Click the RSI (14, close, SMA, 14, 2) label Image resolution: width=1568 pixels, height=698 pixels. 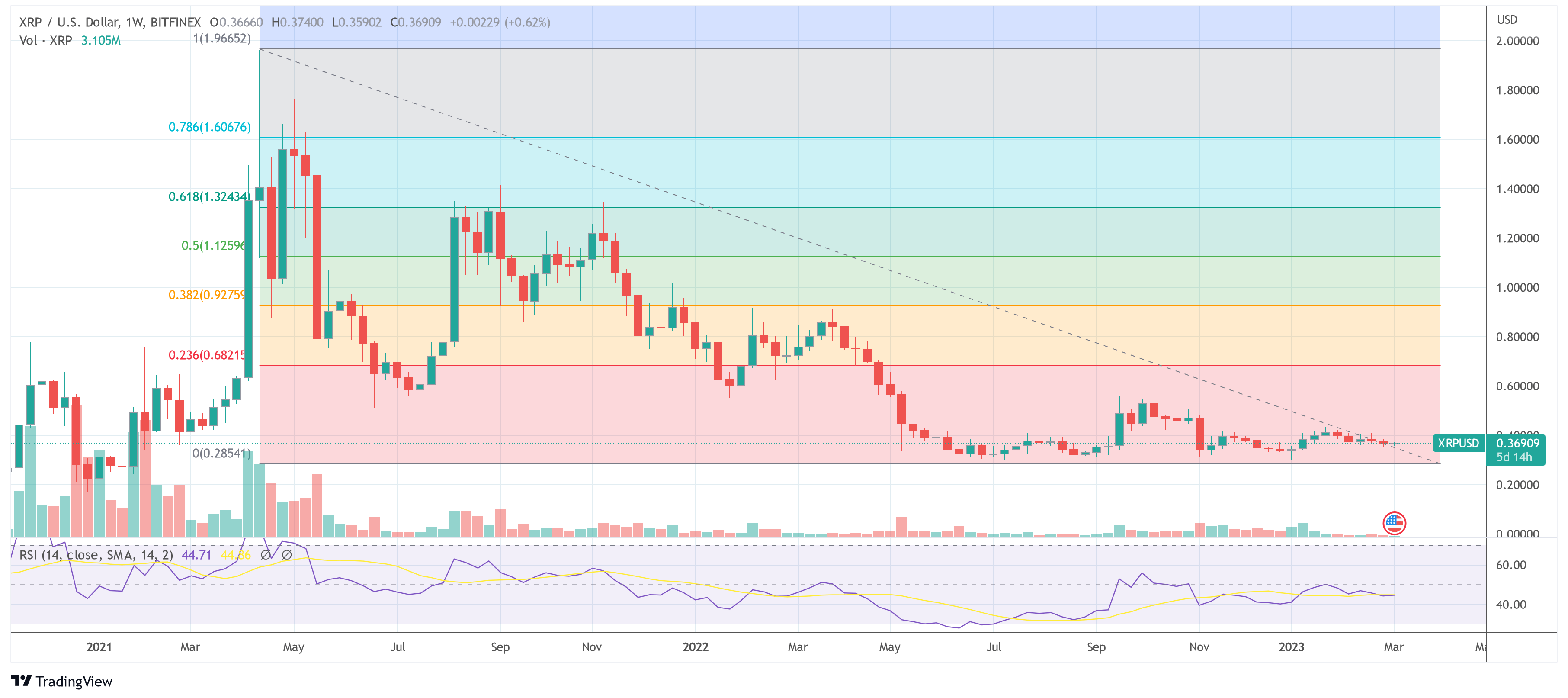[x=96, y=555]
